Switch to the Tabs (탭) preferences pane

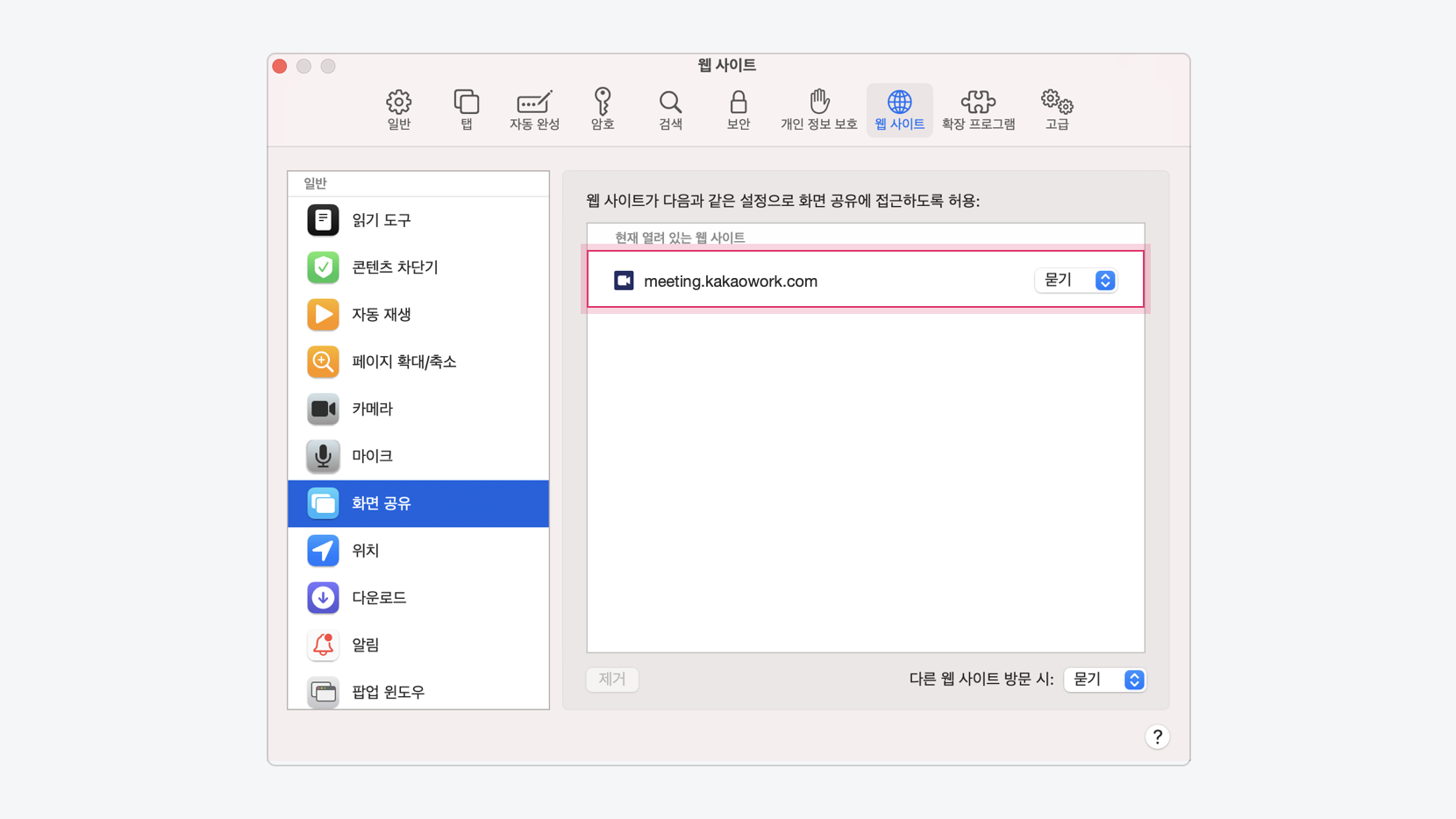coord(466,110)
